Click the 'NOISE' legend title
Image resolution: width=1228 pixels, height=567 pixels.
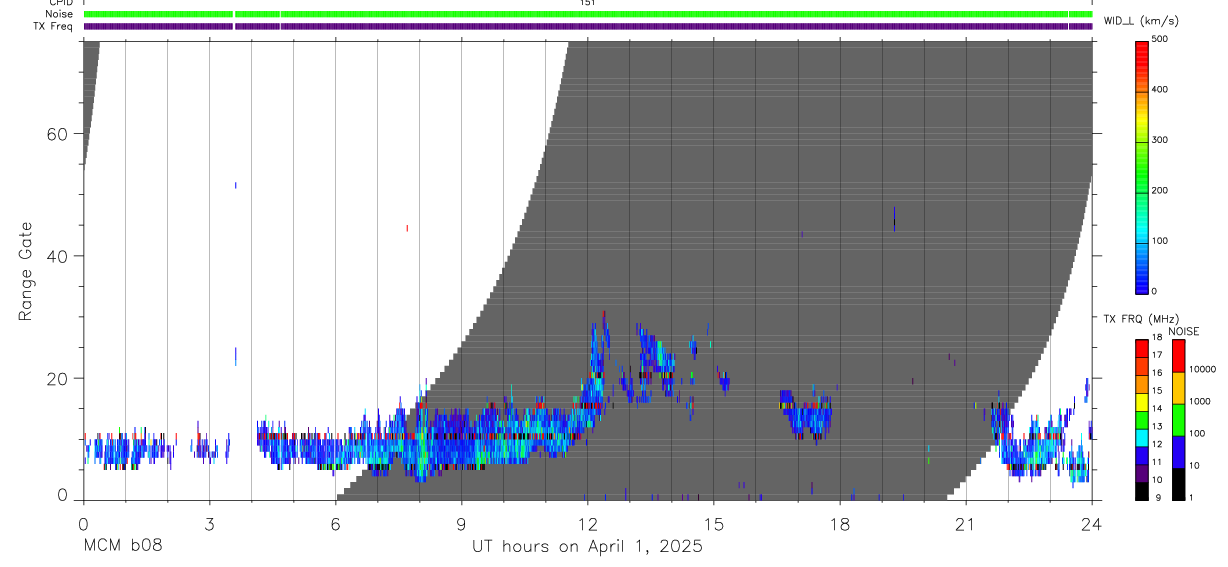(1184, 331)
